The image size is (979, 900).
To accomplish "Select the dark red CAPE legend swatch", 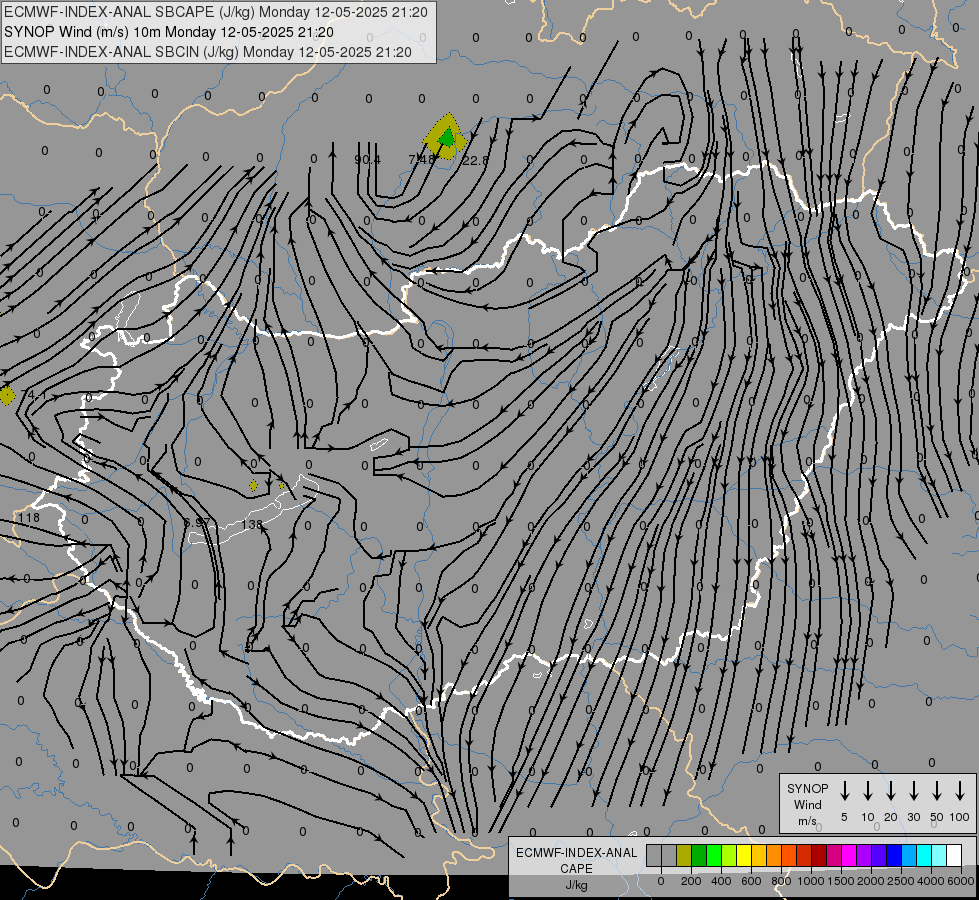I will [x=819, y=856].
